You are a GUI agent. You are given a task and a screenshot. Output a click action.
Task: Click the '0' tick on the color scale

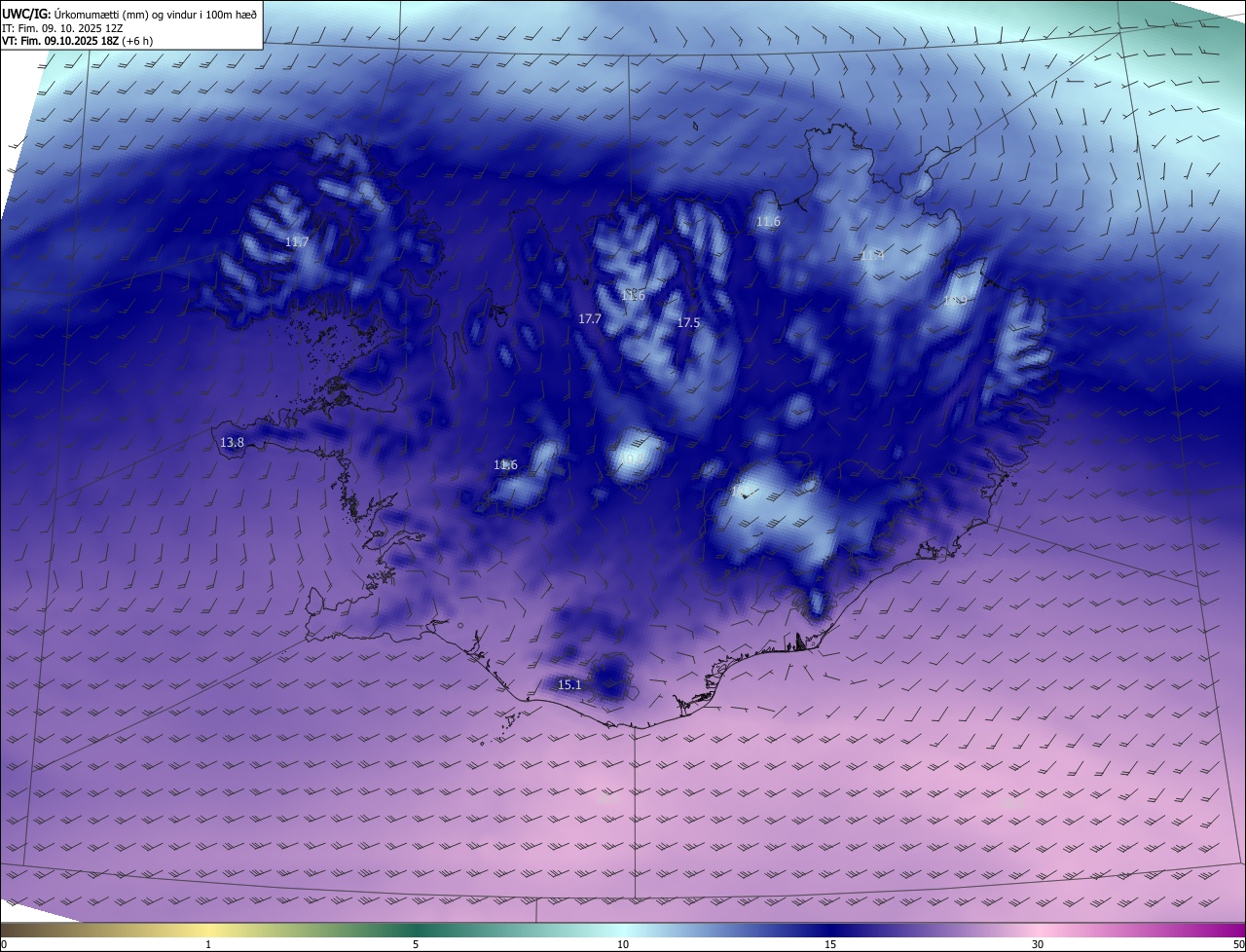click(4, 944)
